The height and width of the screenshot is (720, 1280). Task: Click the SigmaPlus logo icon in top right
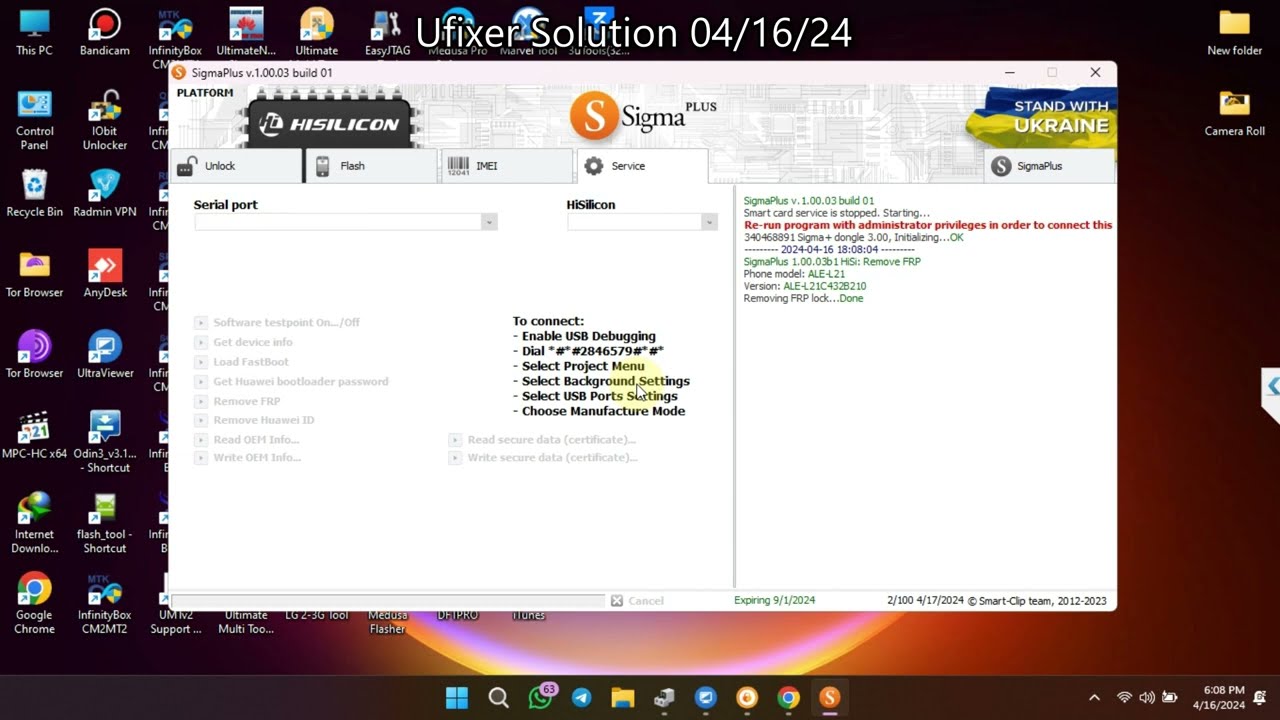1002,166
